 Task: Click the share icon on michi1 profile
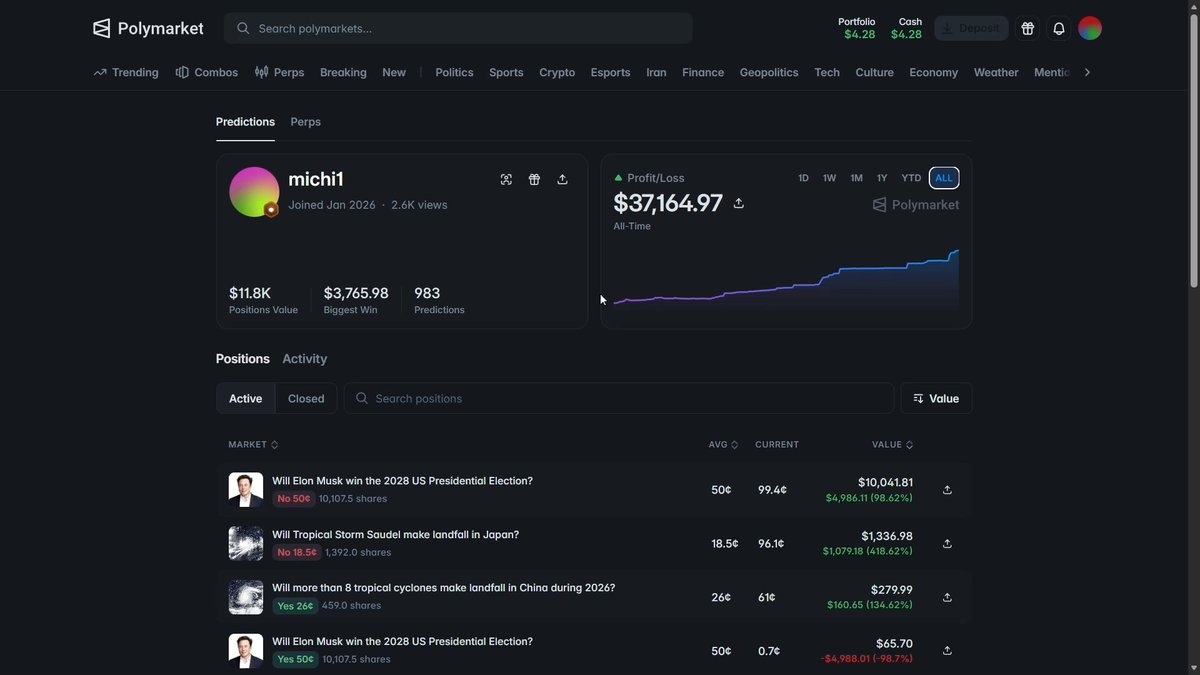coord(562,180)
